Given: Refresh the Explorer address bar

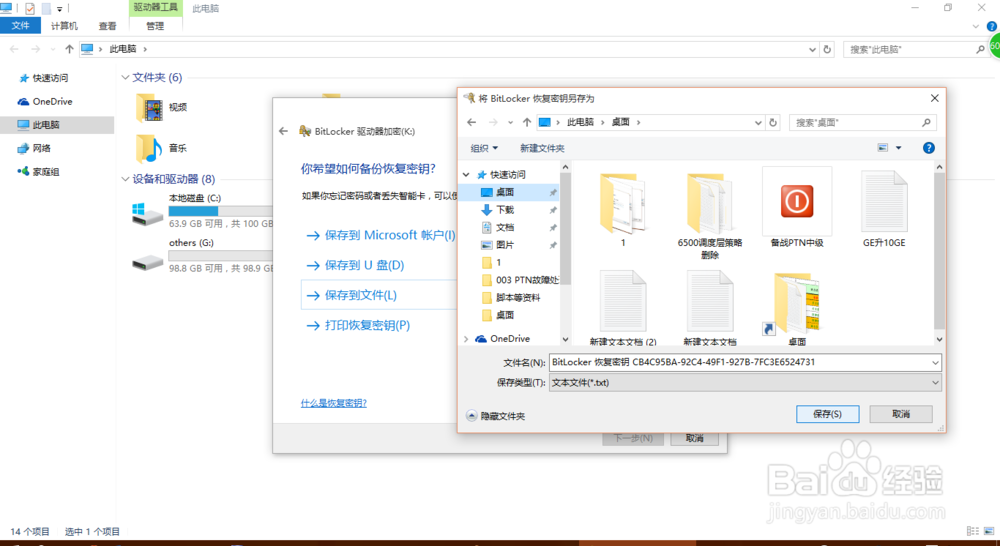Looking at the screenshot, I should click(827, 49).
